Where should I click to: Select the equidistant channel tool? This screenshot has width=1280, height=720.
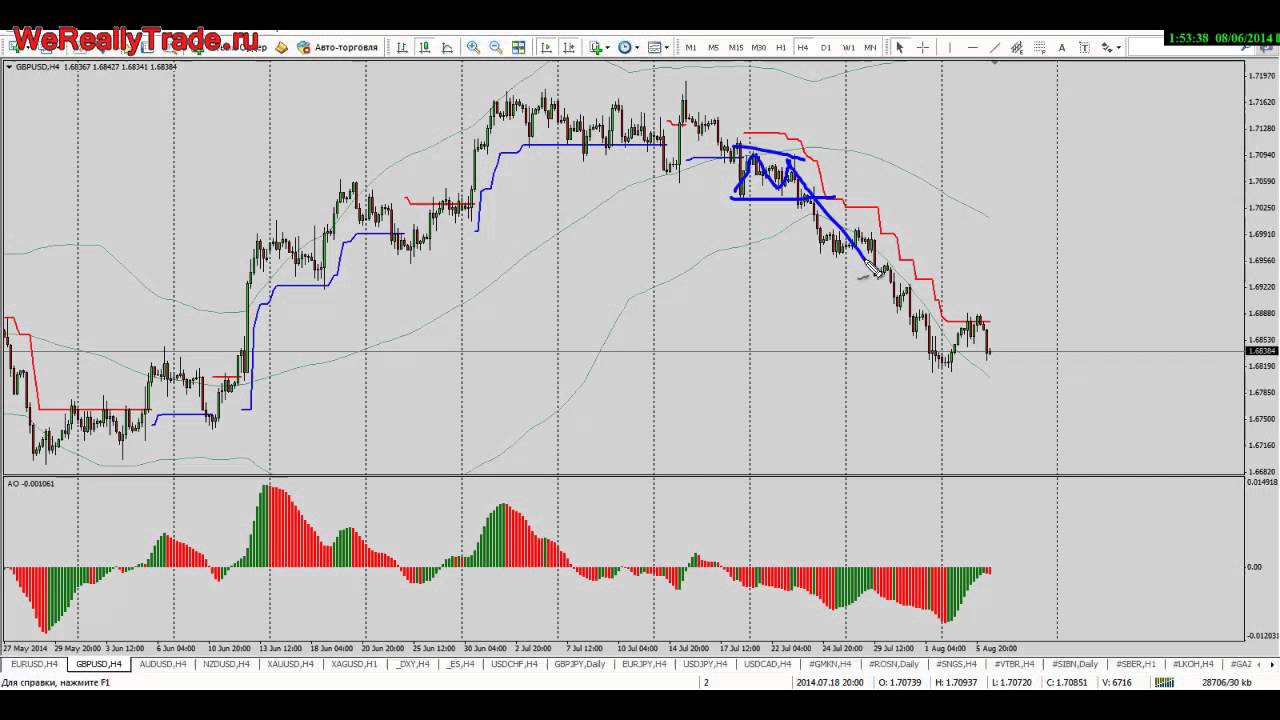[x=1017, y=47]
